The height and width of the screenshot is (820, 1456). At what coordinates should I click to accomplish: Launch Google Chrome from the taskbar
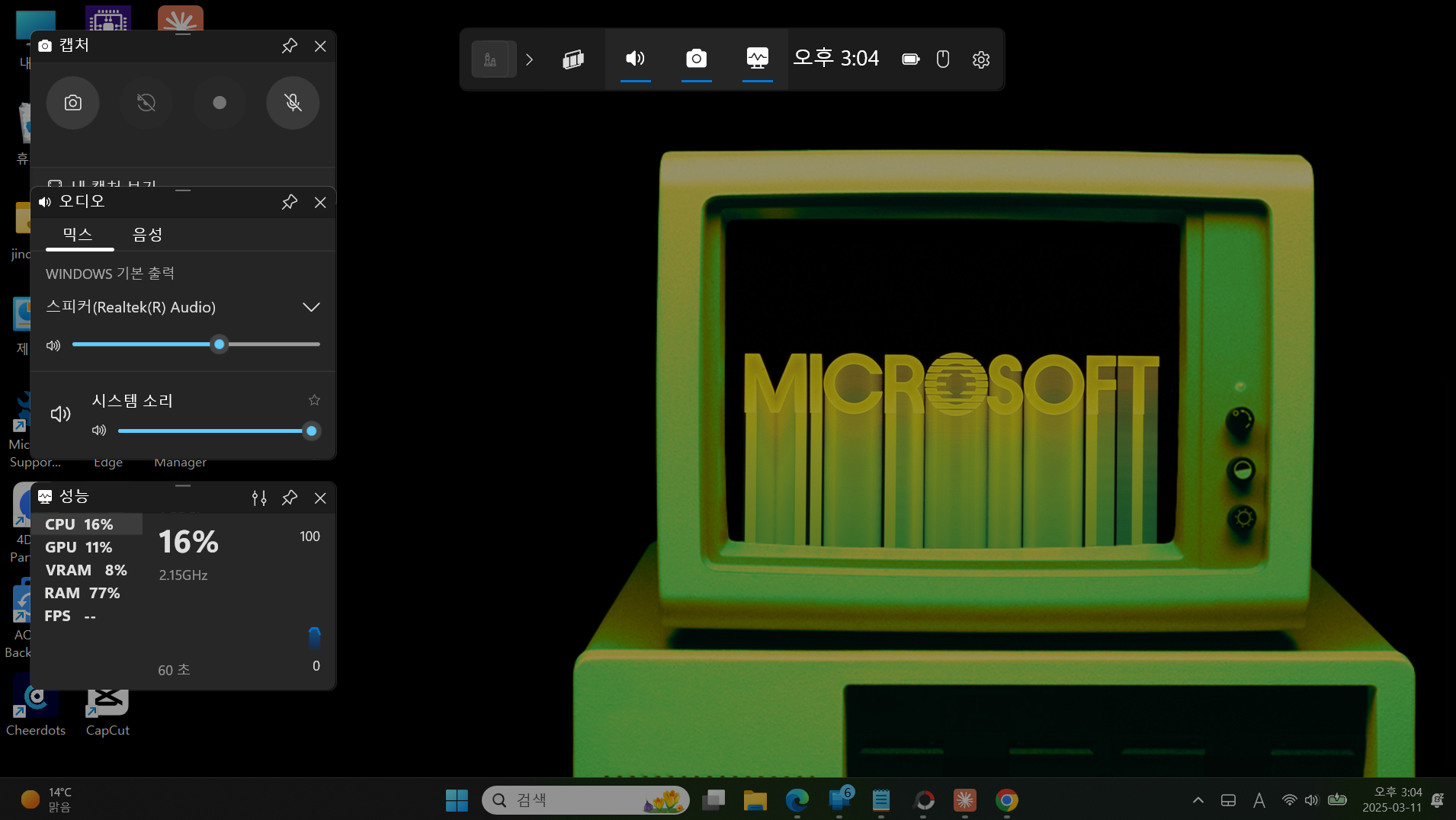(x=1007, y=800)
